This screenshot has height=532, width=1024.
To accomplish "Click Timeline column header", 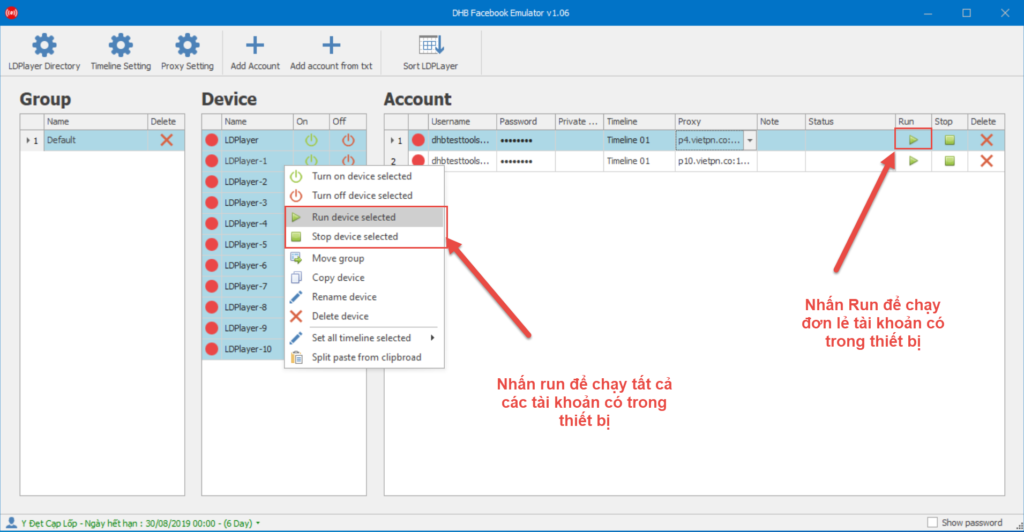I will click(639, 121).
